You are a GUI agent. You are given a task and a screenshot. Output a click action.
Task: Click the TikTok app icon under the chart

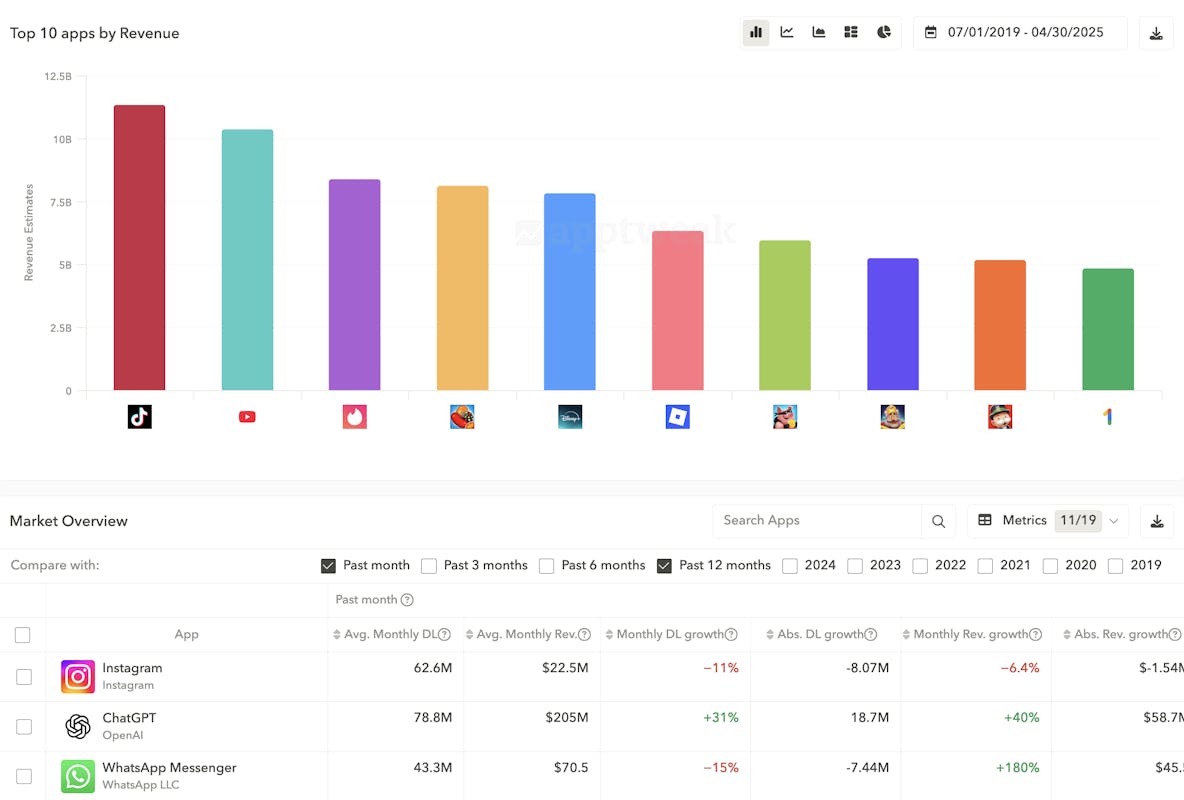(140, 416)
